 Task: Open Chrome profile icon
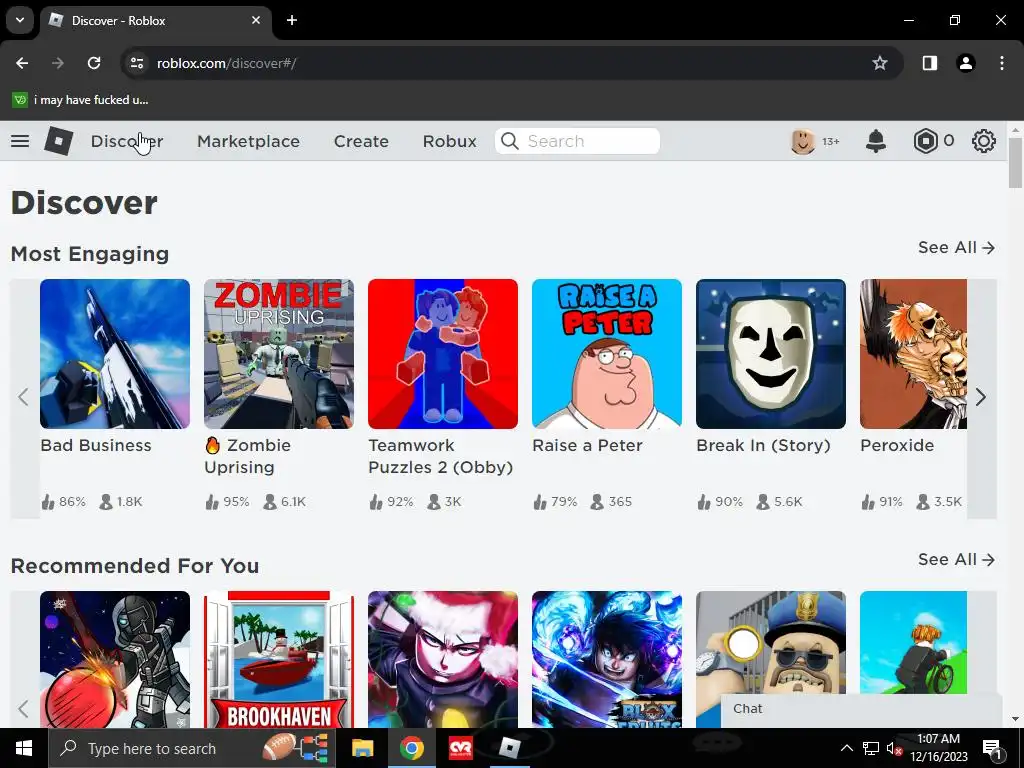pos(966,63)
